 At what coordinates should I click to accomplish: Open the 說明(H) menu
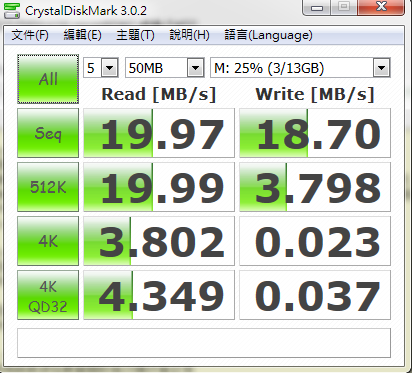click(189, 35)
